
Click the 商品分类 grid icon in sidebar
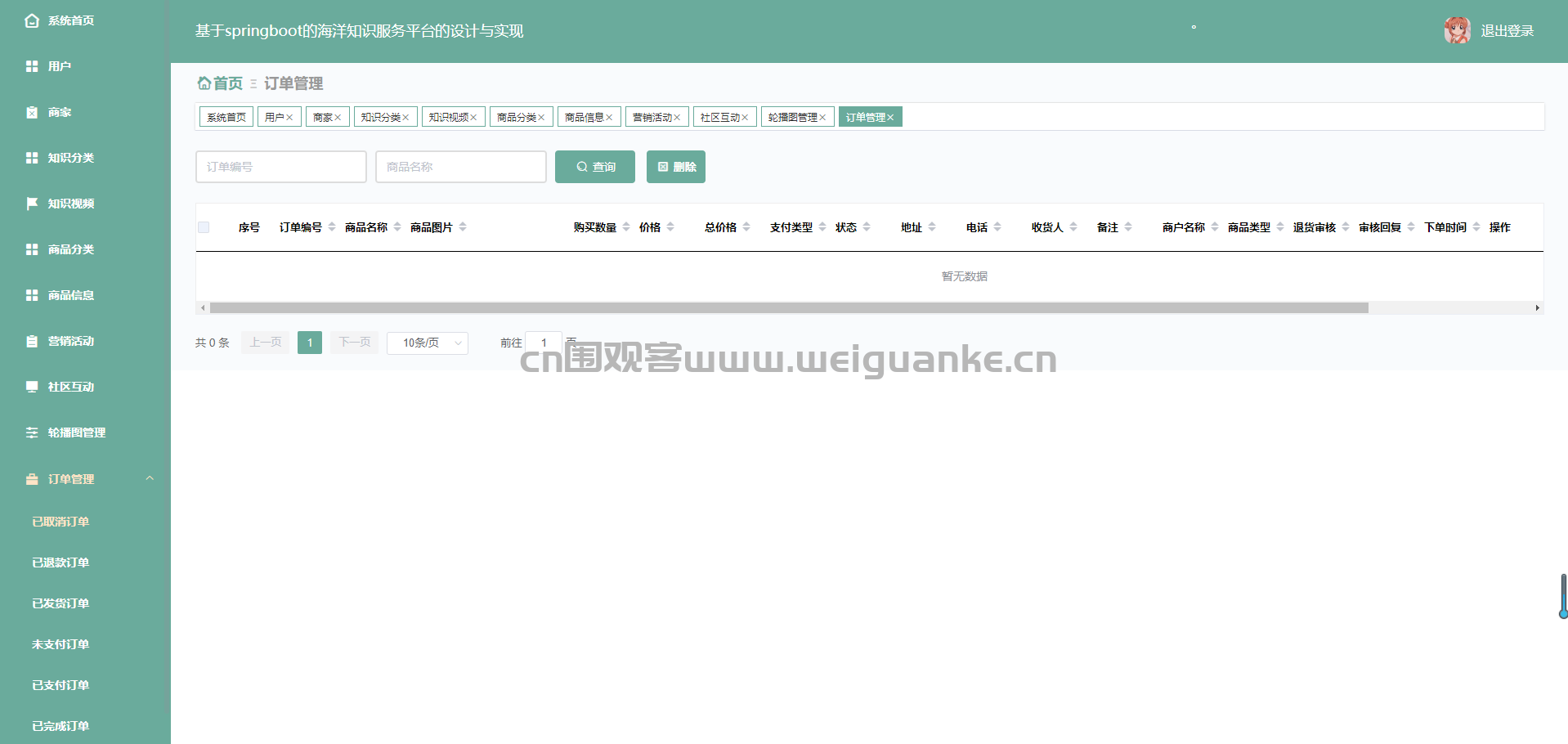click(x=32, y=249)
